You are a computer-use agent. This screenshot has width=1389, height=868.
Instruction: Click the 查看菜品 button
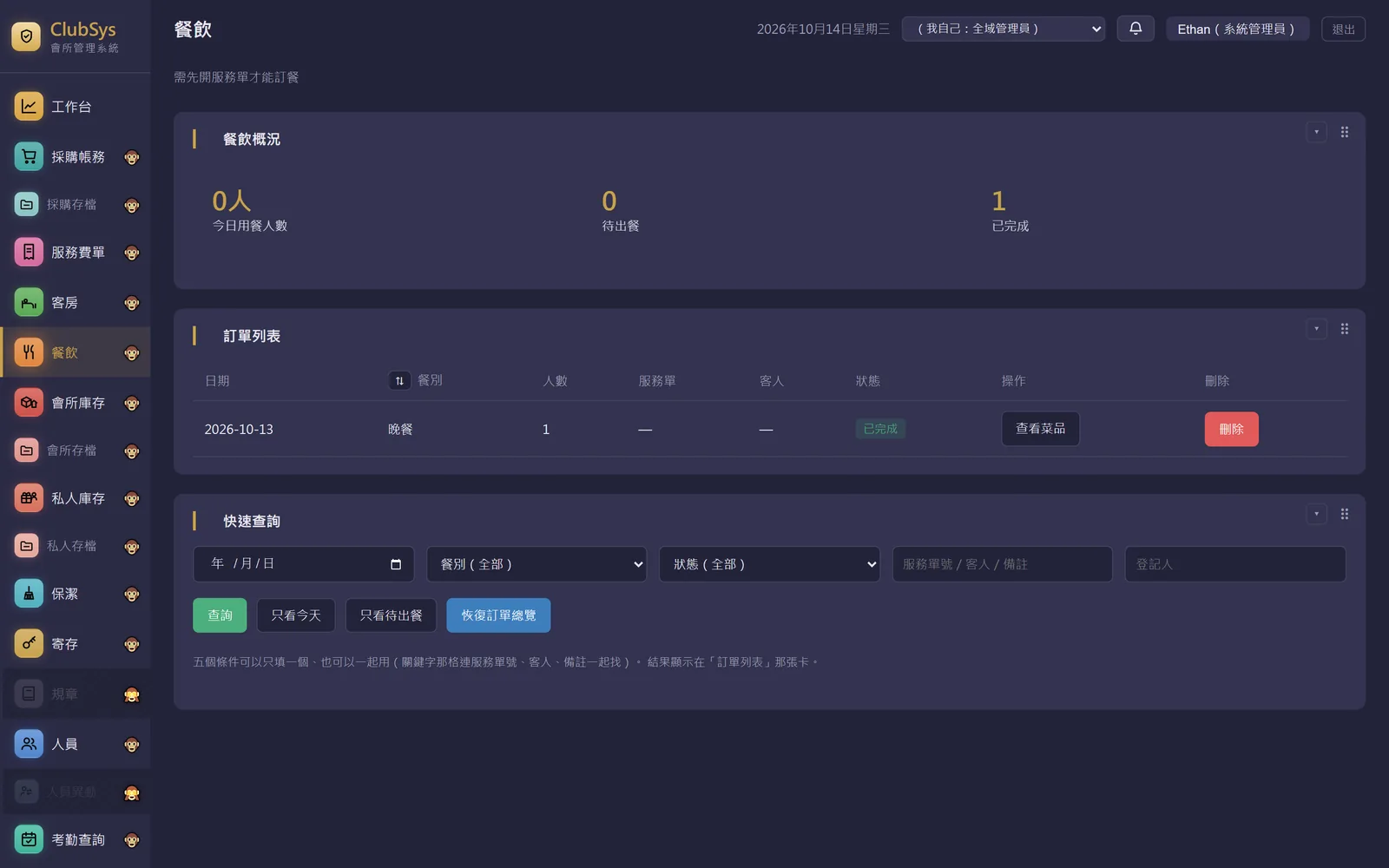[x=1041, y=429]
